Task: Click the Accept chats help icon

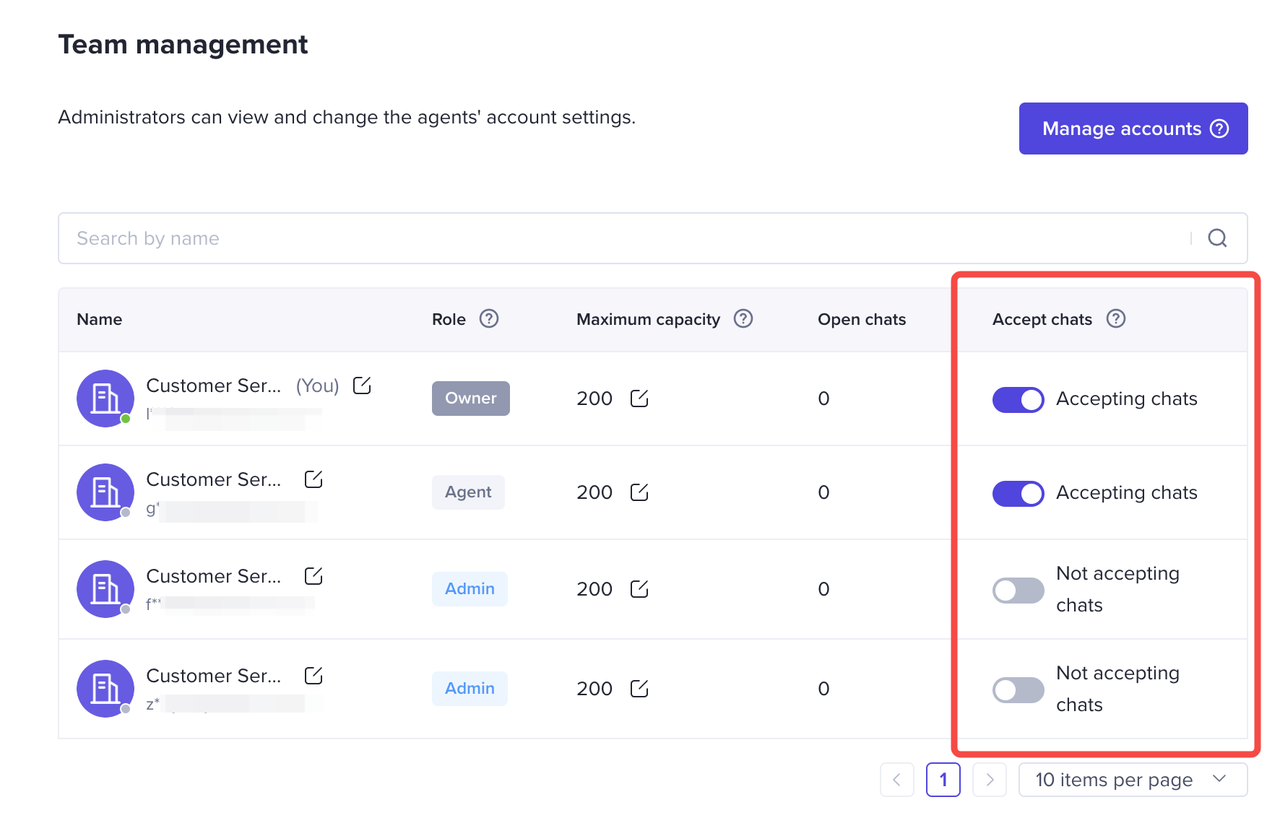Action: [1116, 319]
